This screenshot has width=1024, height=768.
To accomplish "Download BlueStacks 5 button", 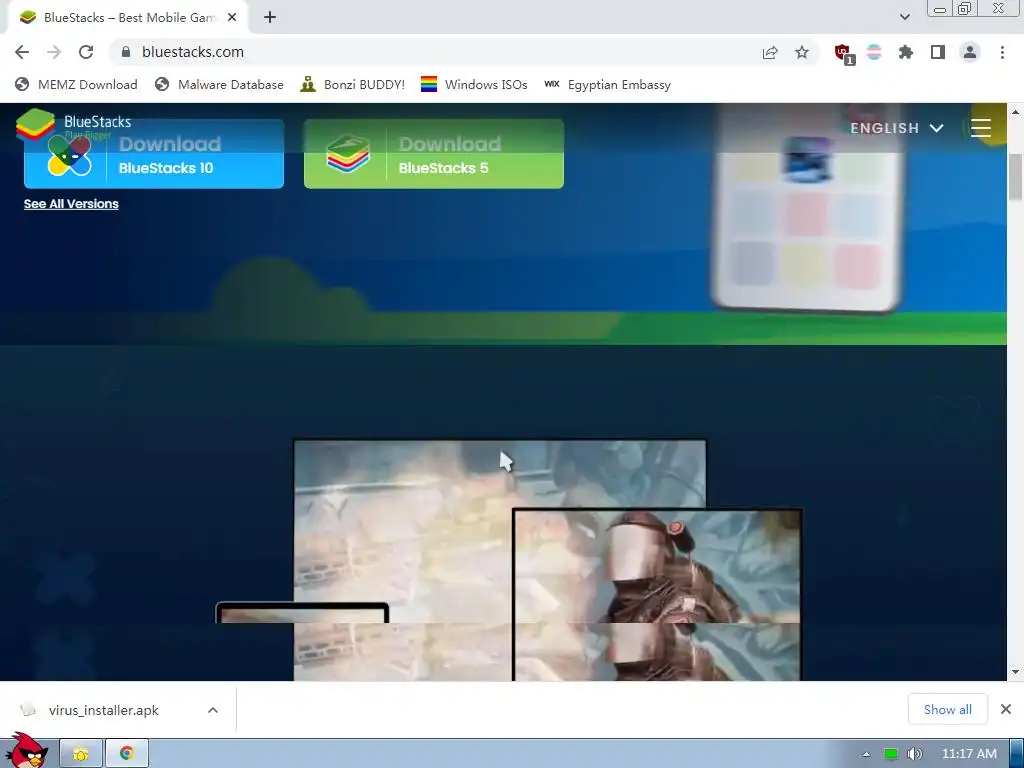I will pyautogui.click(x=434, y=154).
